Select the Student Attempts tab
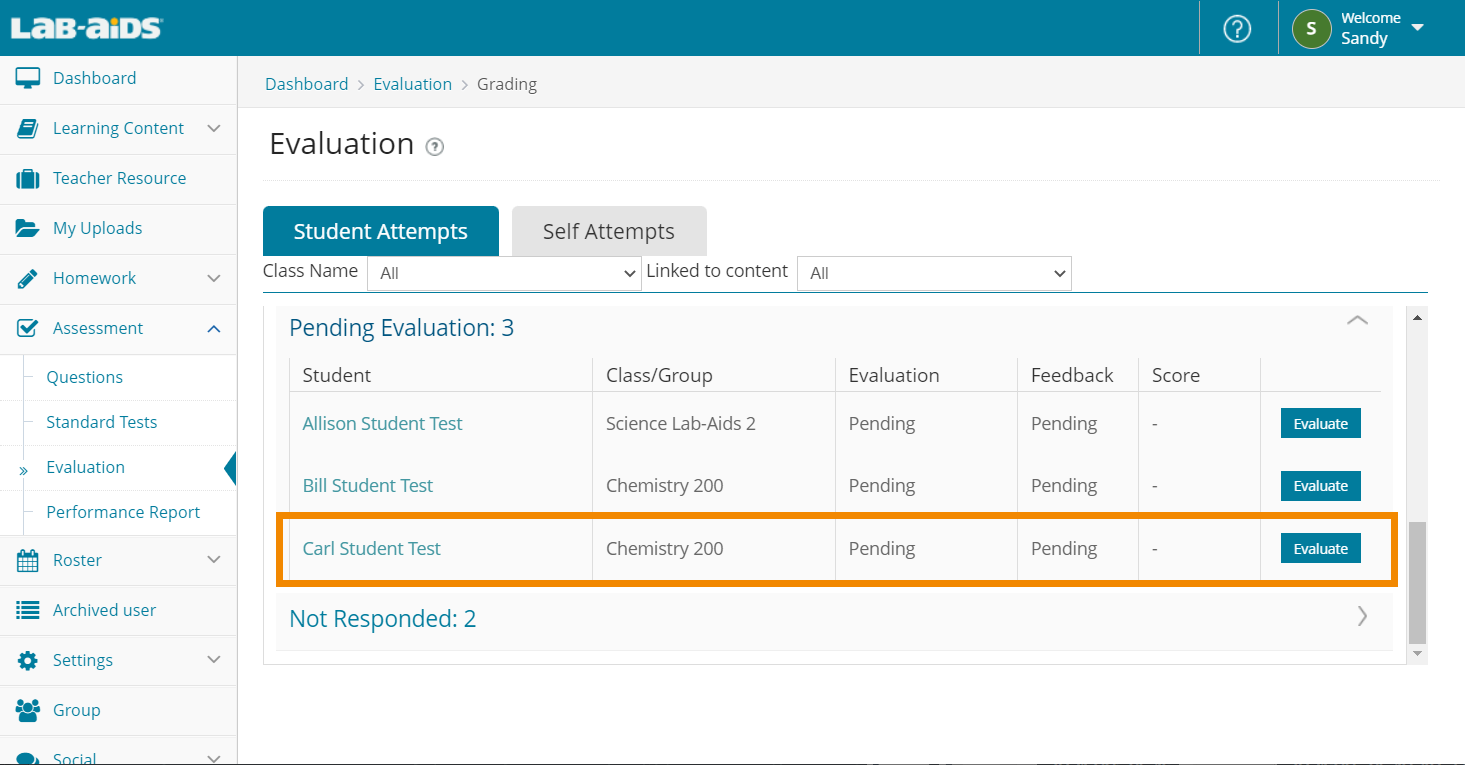Image resolution: width=1465 pixels, height=765 pixels. tap(380, 232)
